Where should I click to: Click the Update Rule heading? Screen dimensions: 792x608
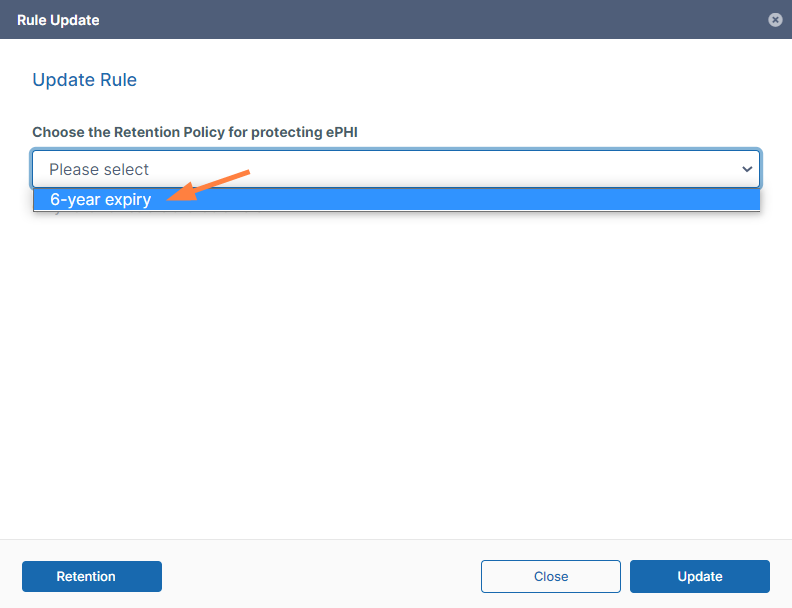coord(85,80)
